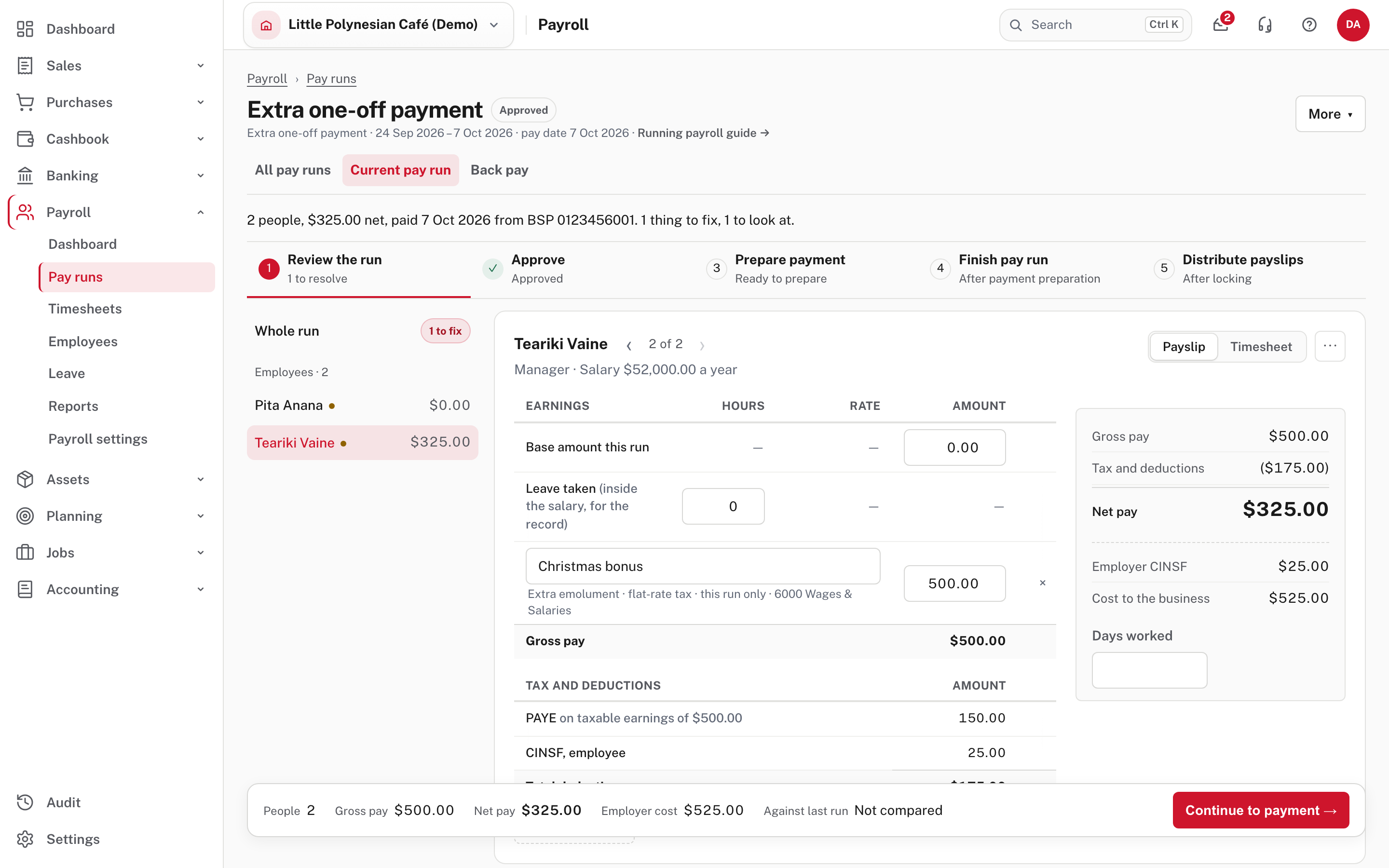Follow the Pay runs breadcrumb link
This screenshot has height=868, width=1389.
pos(331,79)
